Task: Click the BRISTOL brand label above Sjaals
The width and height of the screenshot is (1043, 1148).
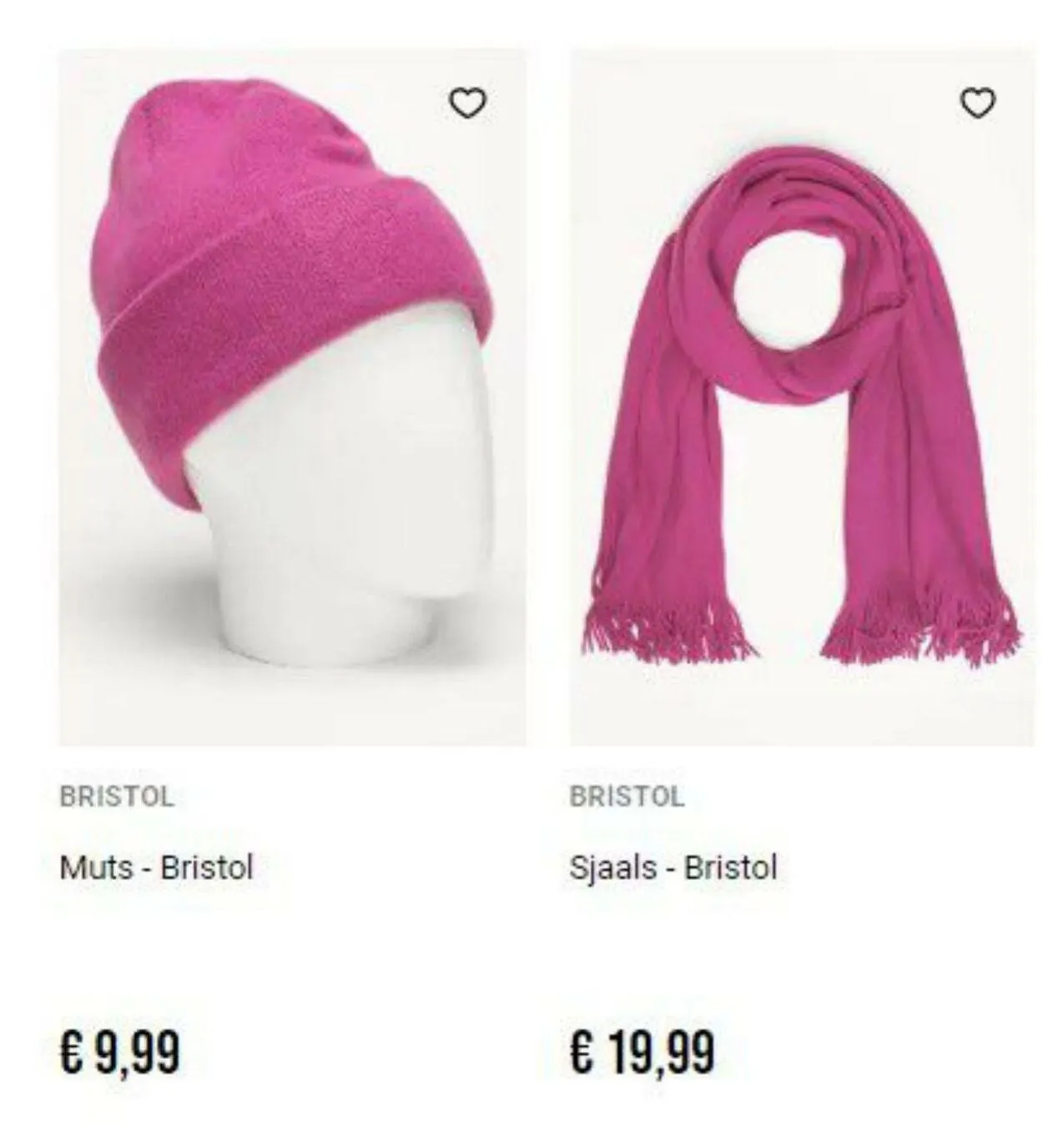Action: [x=627, y=796]
